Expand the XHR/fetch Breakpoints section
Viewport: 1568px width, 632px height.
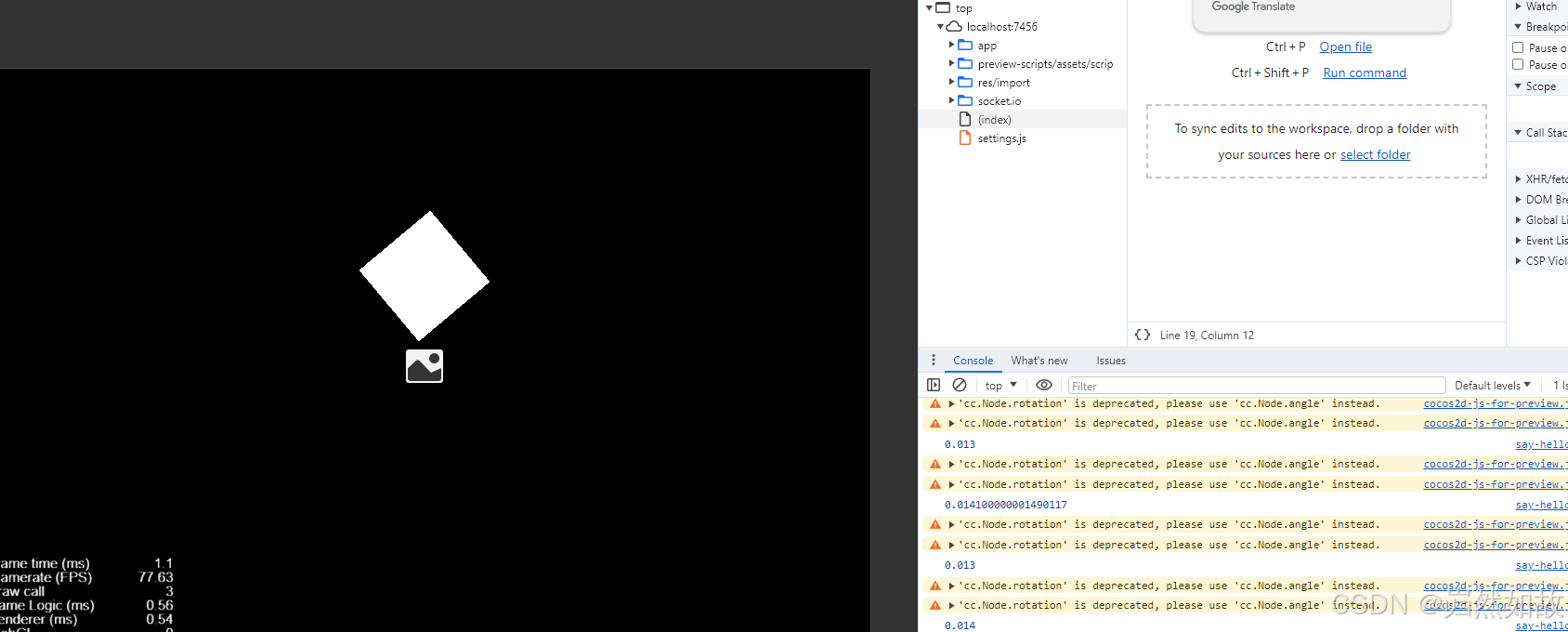1518,178
